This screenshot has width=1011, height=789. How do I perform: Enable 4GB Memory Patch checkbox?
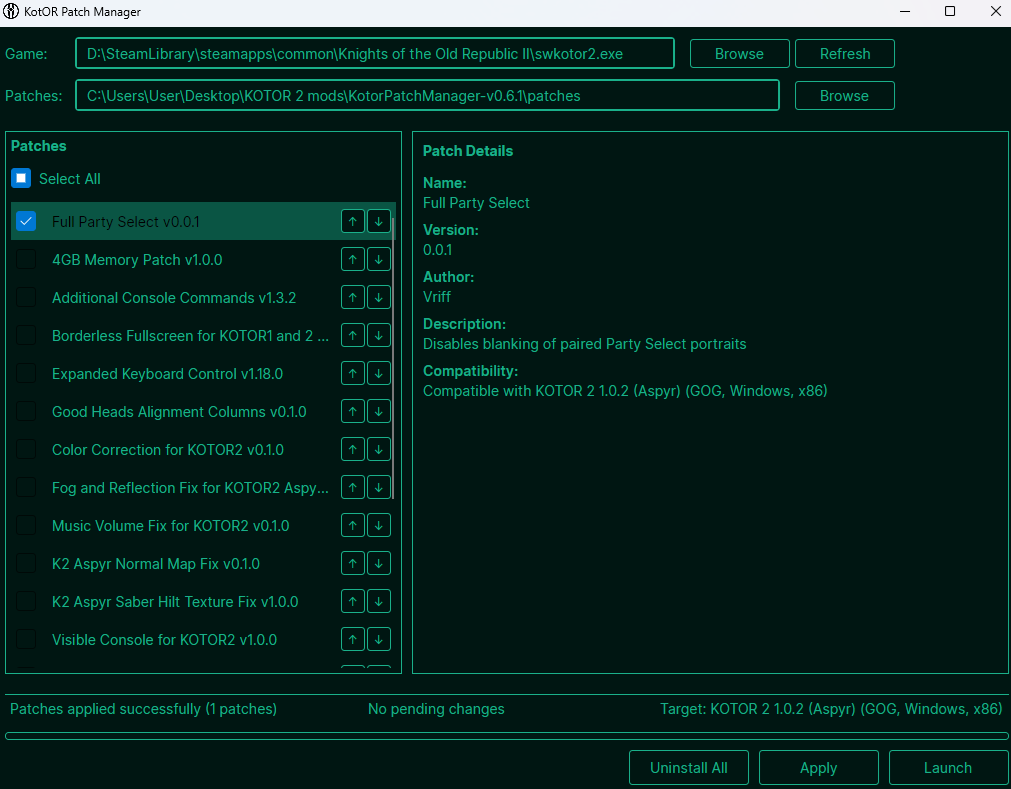pos(26,259)
